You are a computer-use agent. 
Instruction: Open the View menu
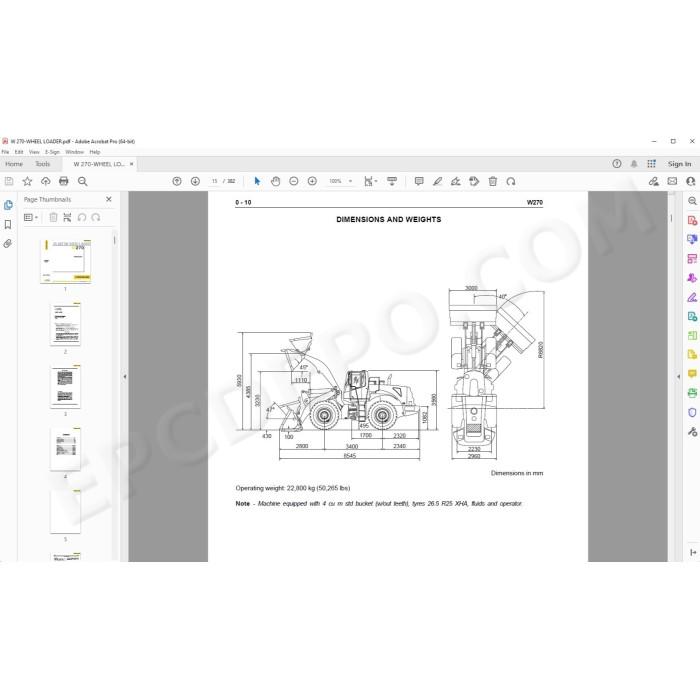34,152
